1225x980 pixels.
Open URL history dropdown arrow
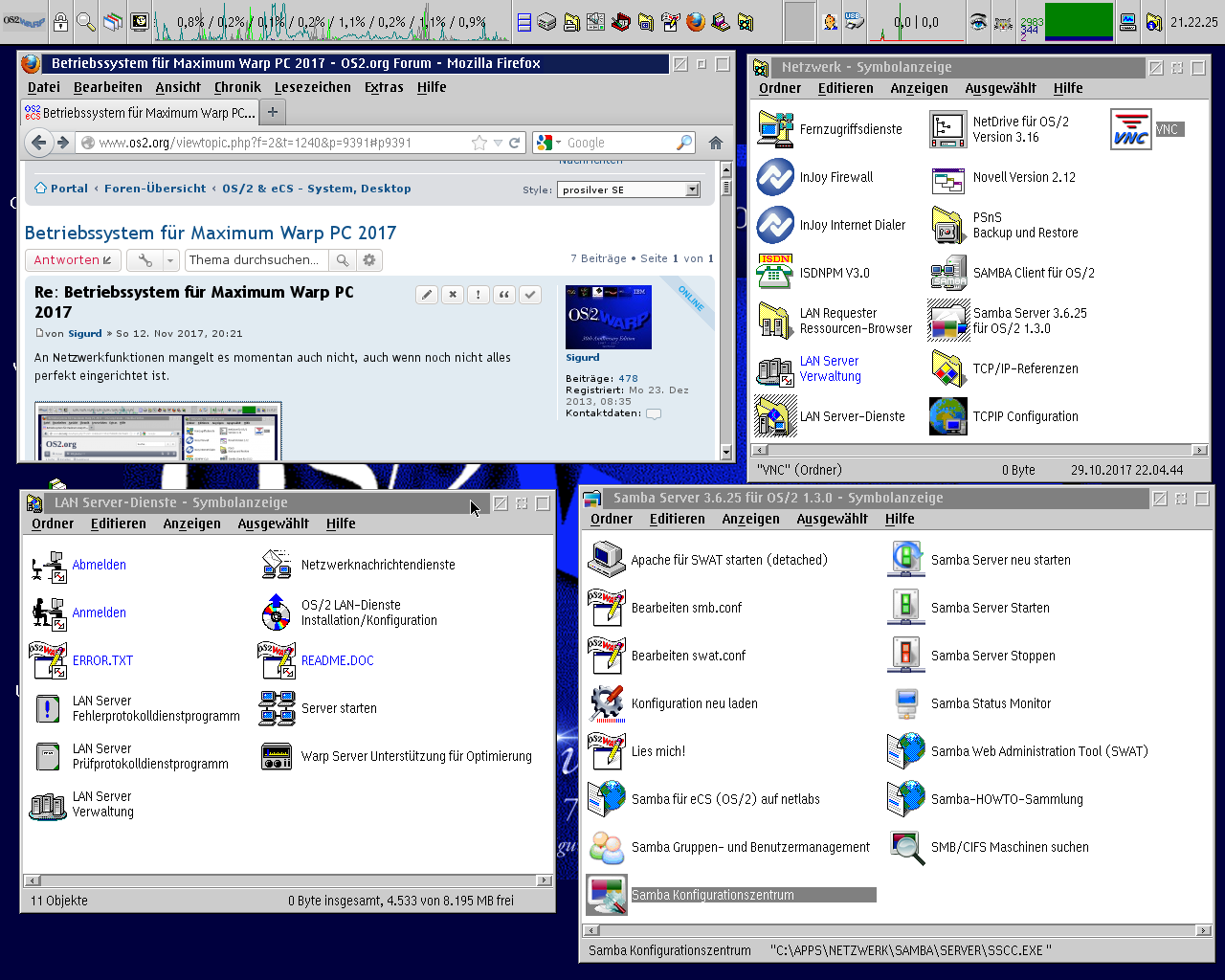498,143
